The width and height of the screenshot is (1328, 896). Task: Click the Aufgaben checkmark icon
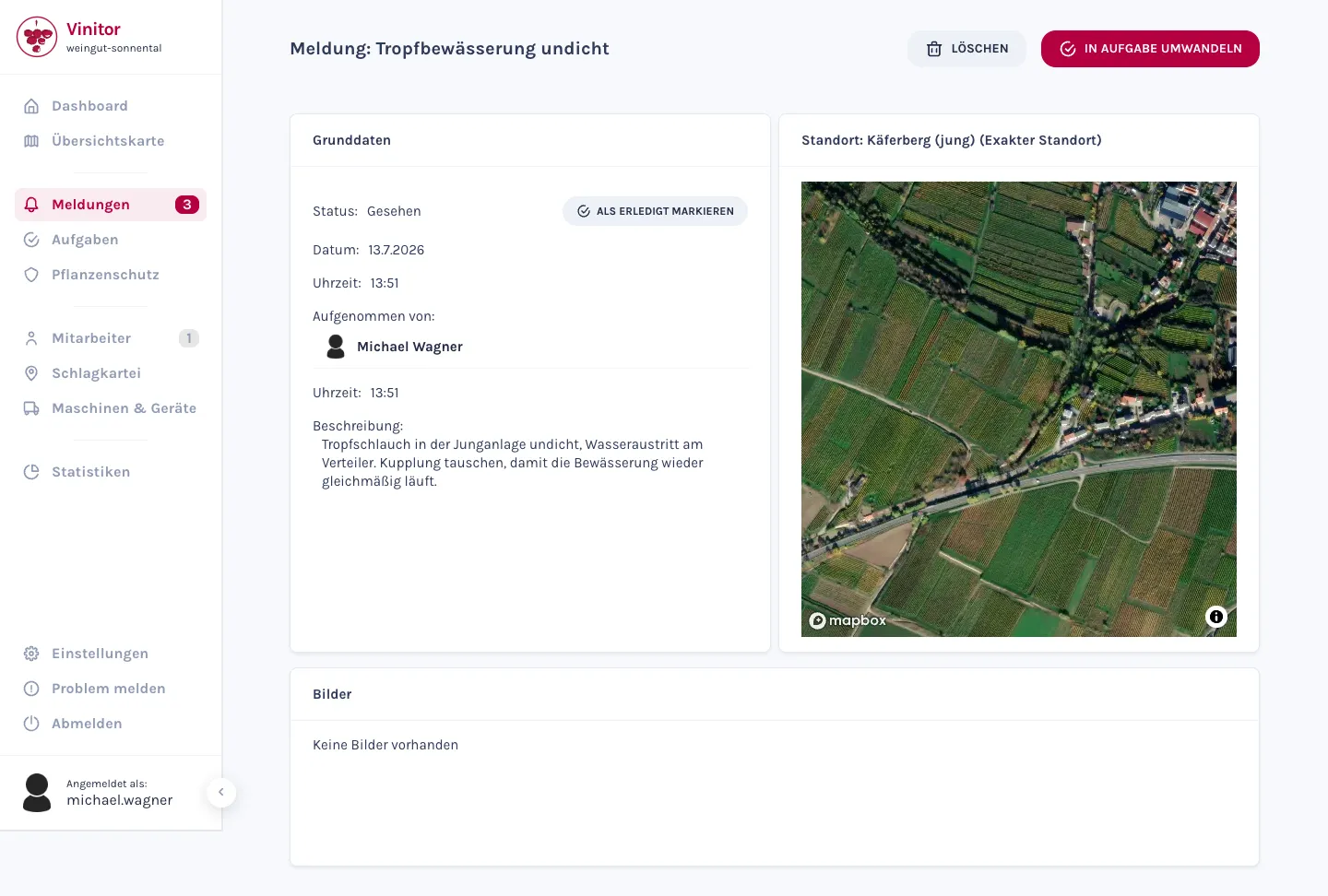[31, 240]
